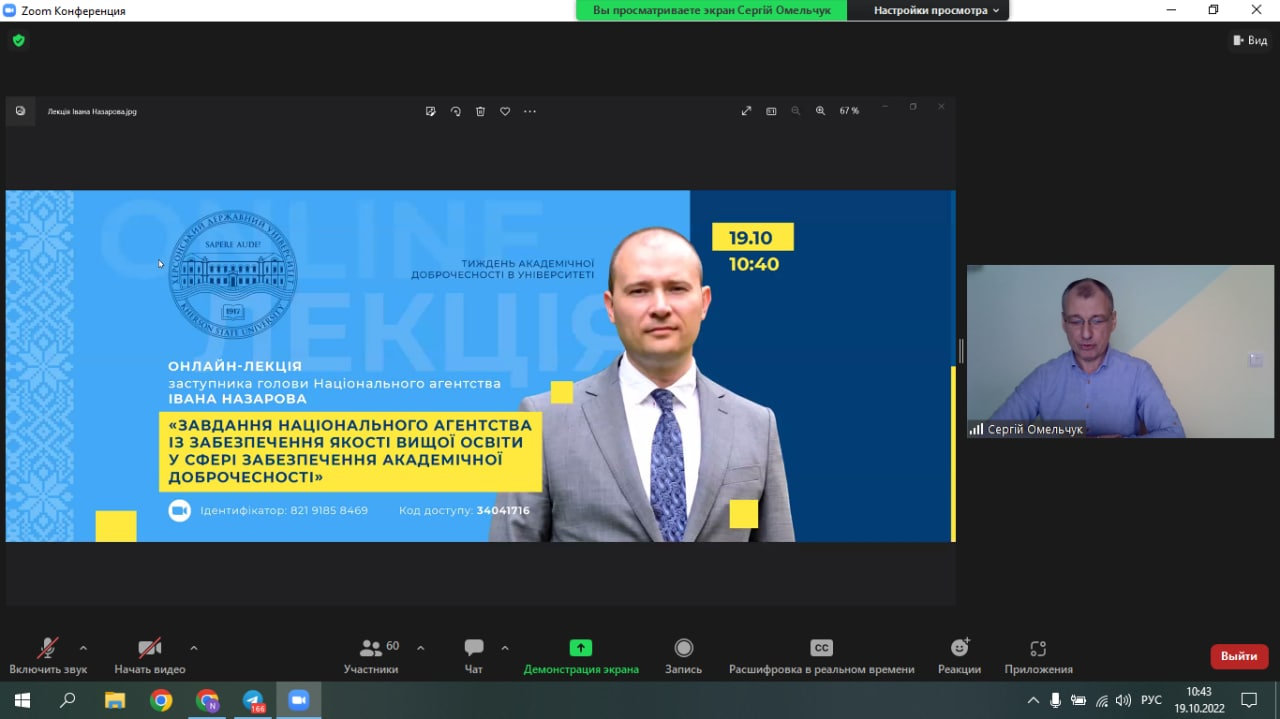Viewport: 1280px width, 719px height.
Task: Click Zoom icon in taskbar
Action: click(x=298, y=700)
